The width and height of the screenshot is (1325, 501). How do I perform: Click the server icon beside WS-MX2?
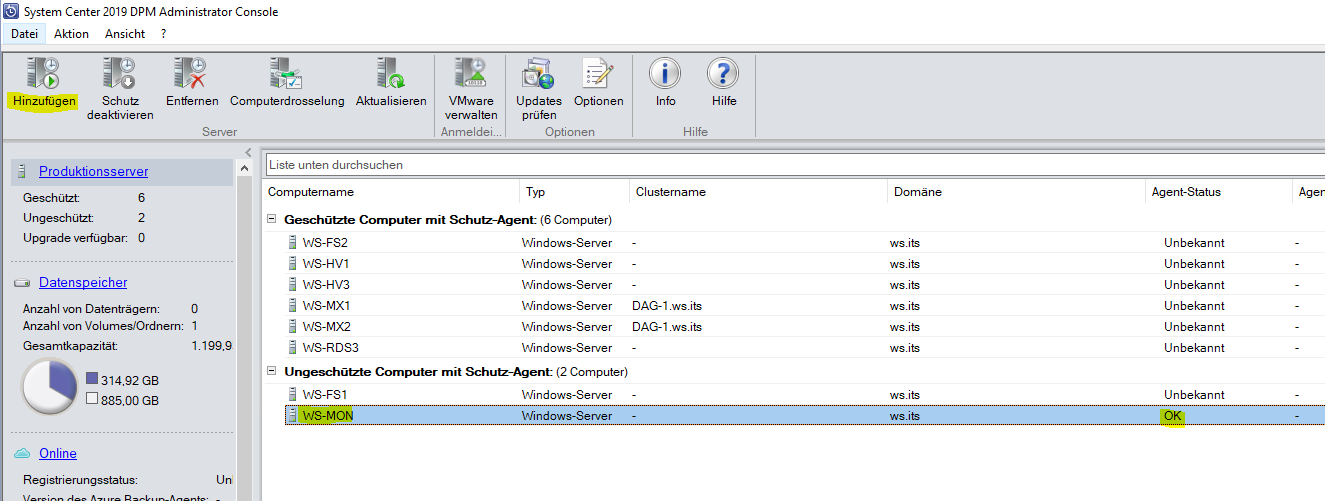(293, 327)
